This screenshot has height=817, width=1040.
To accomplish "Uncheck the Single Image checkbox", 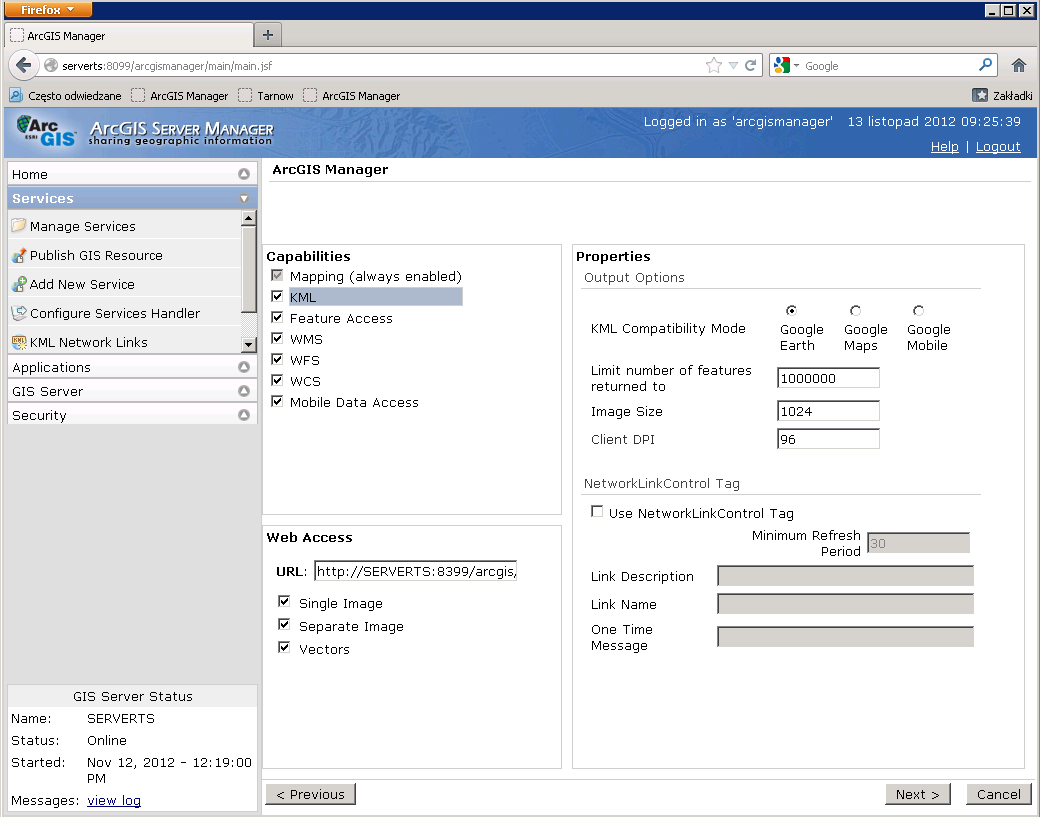I will click(x=284, y=601).
